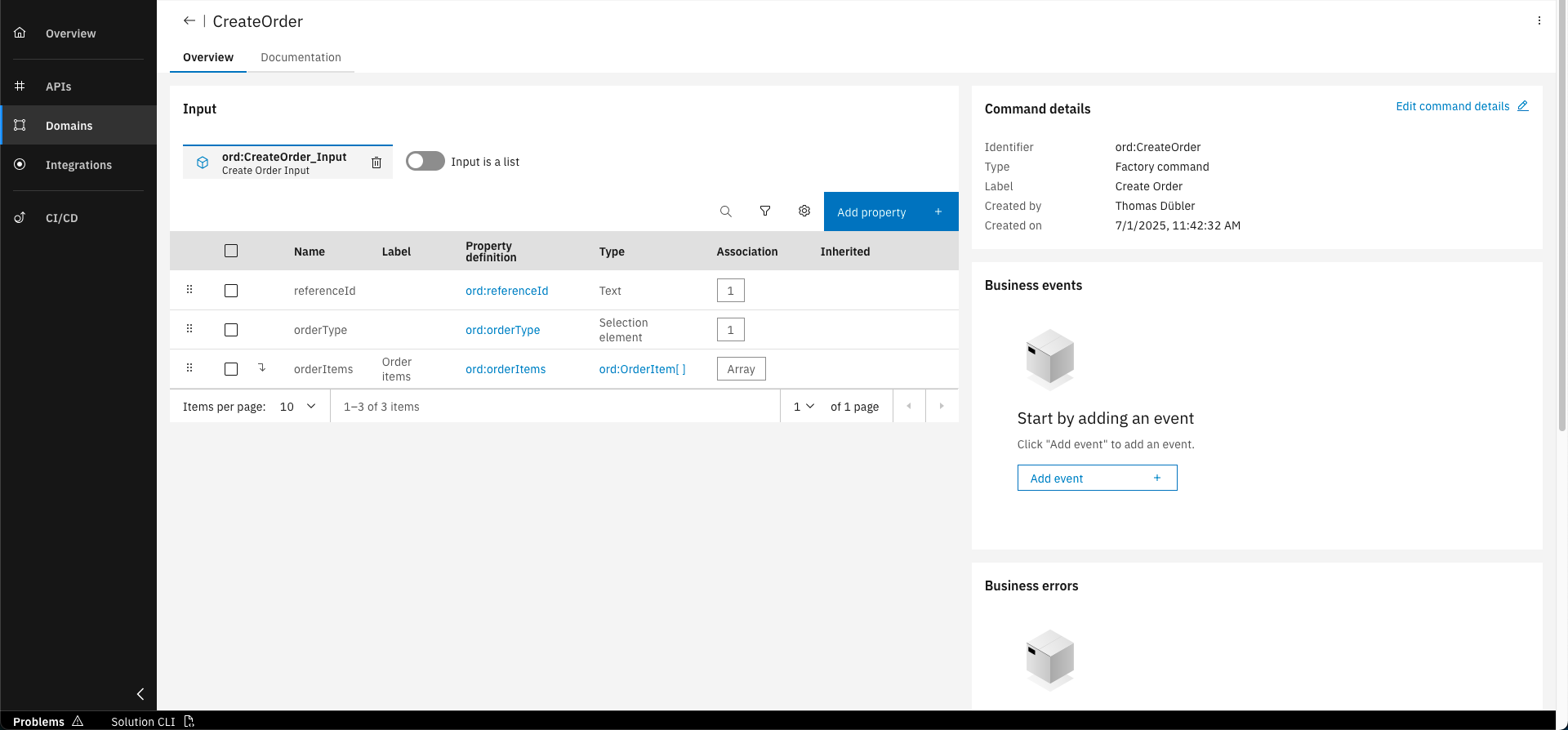
Task: Open Integrations in the sidebar
Action: [78, 165]
